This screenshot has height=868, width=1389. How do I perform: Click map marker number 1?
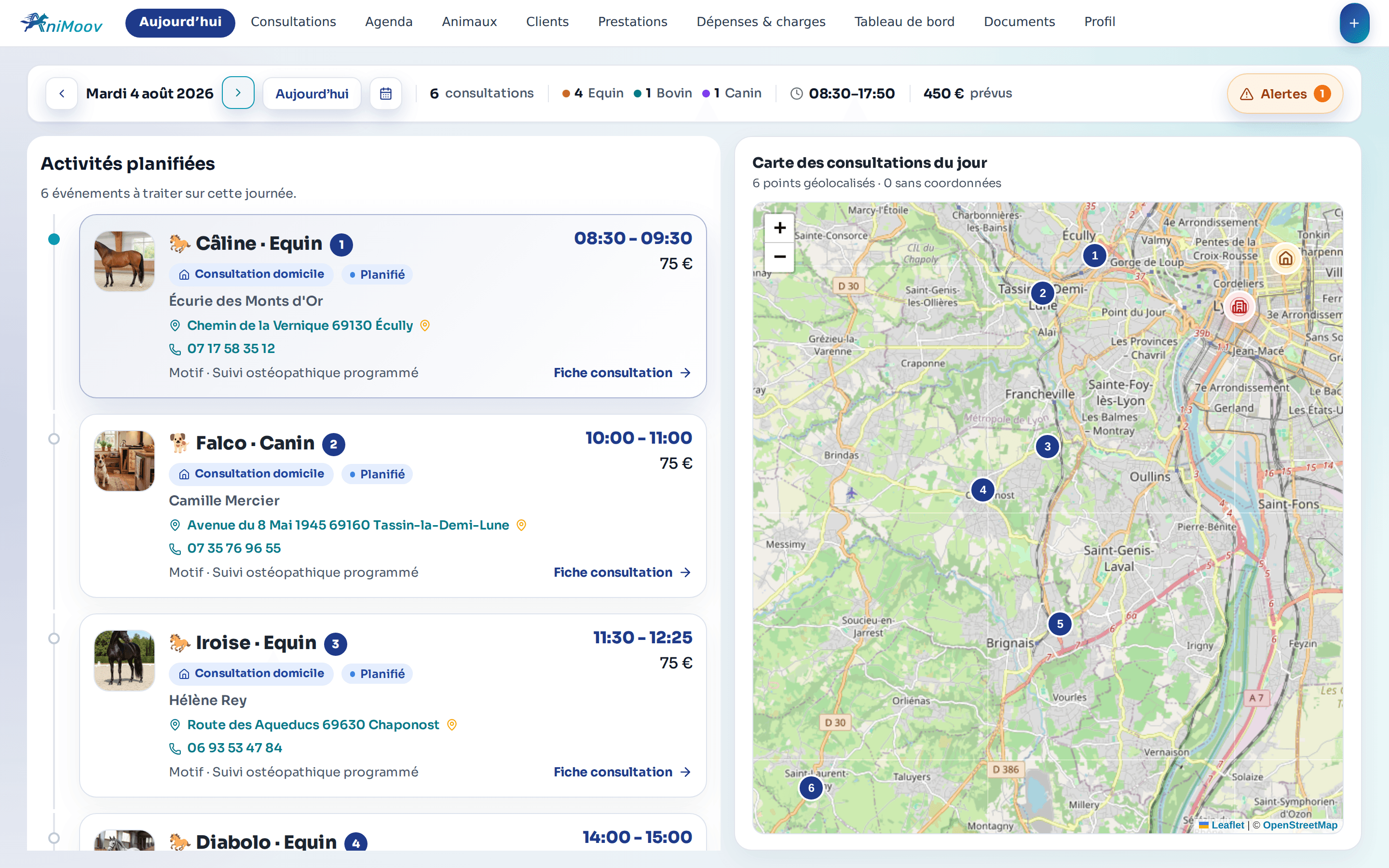click(1094, 256)
